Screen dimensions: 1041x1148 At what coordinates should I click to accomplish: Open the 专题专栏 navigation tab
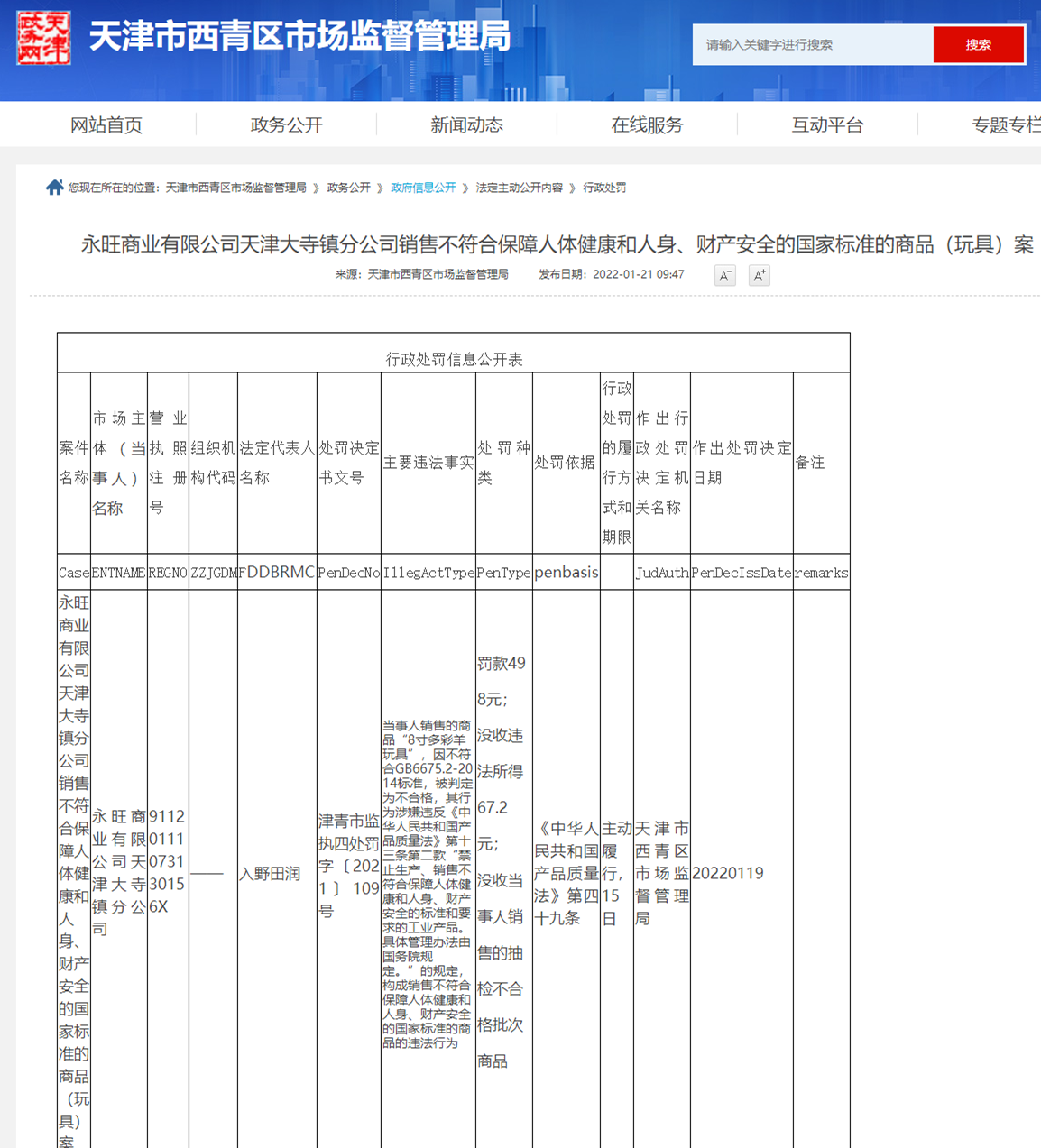[x=1007, y=124]
